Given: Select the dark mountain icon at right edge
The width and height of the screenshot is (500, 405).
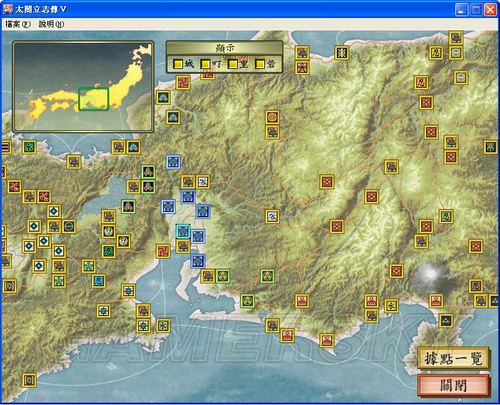Looking at the screenshot, I should coord(490,147).
